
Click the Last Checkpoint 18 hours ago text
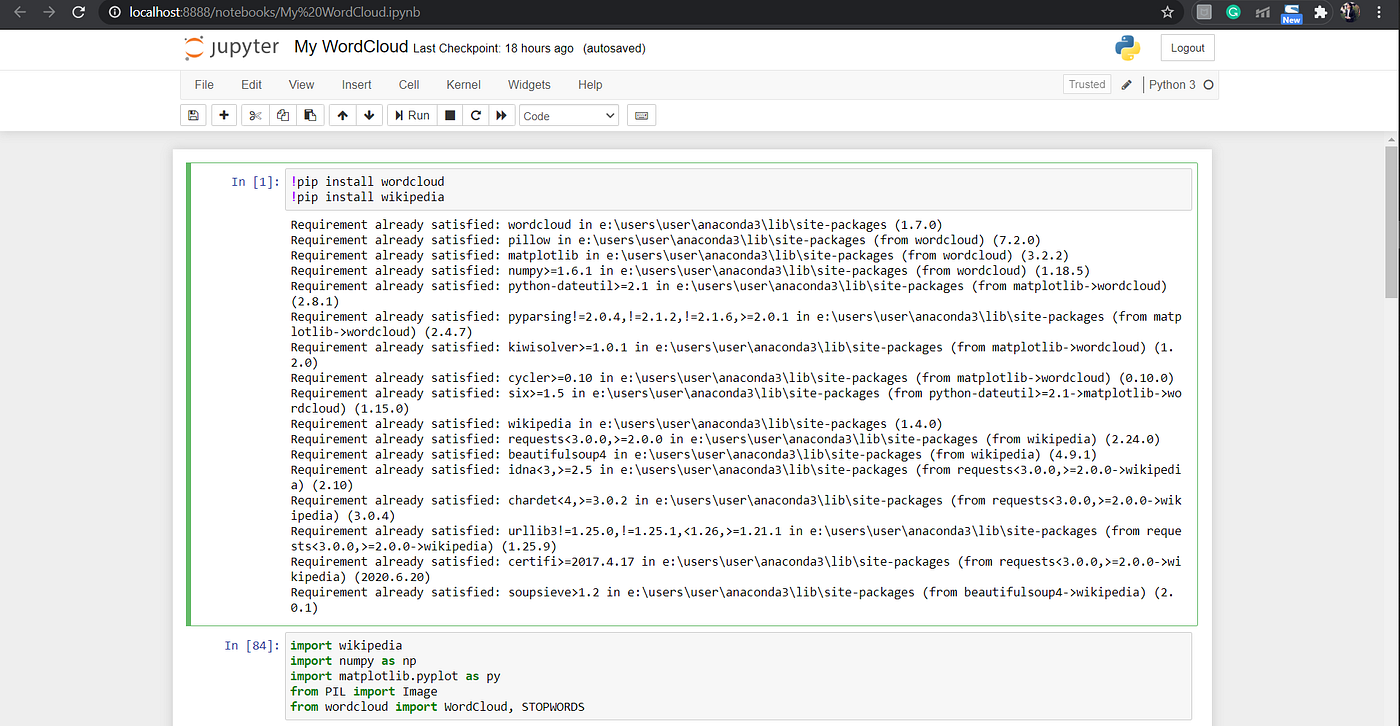(x=493, y=48)
